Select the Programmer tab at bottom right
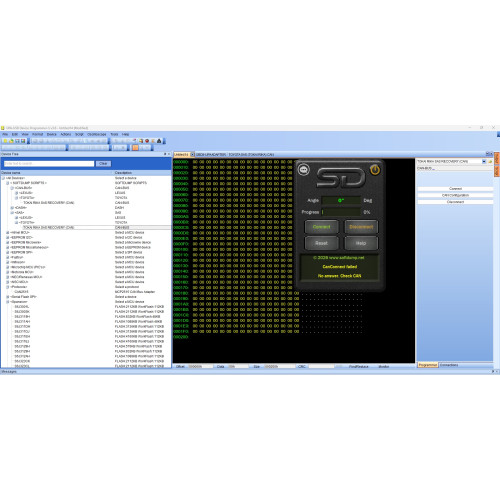 (x=428, y=365)
